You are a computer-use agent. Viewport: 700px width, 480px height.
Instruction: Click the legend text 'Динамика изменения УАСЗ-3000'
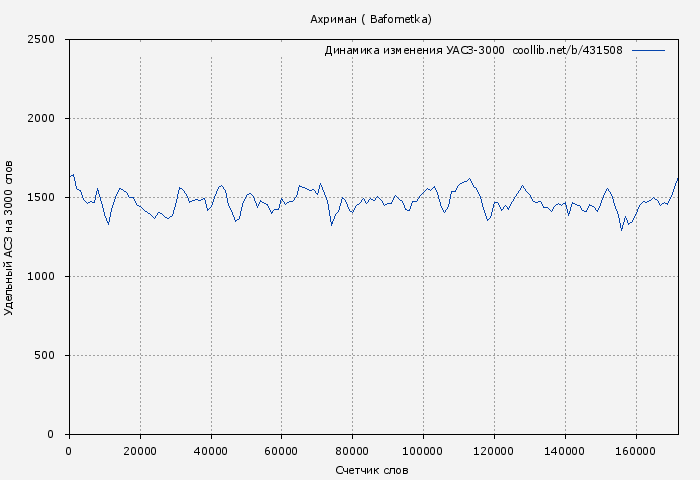point(414,50)
